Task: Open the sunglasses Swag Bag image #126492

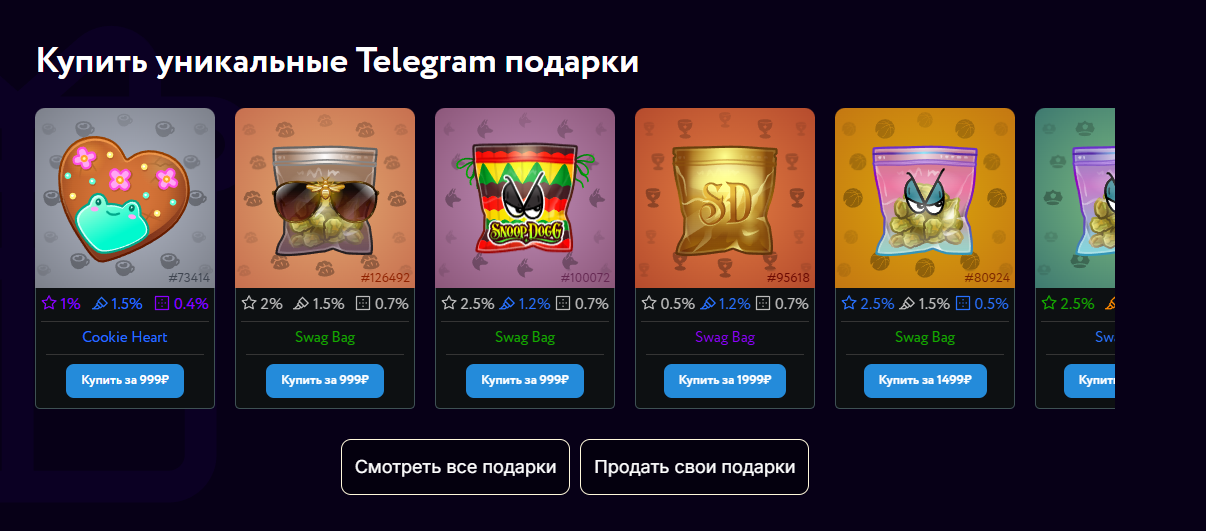Action: pyautogui.click(x=325, y=198)
